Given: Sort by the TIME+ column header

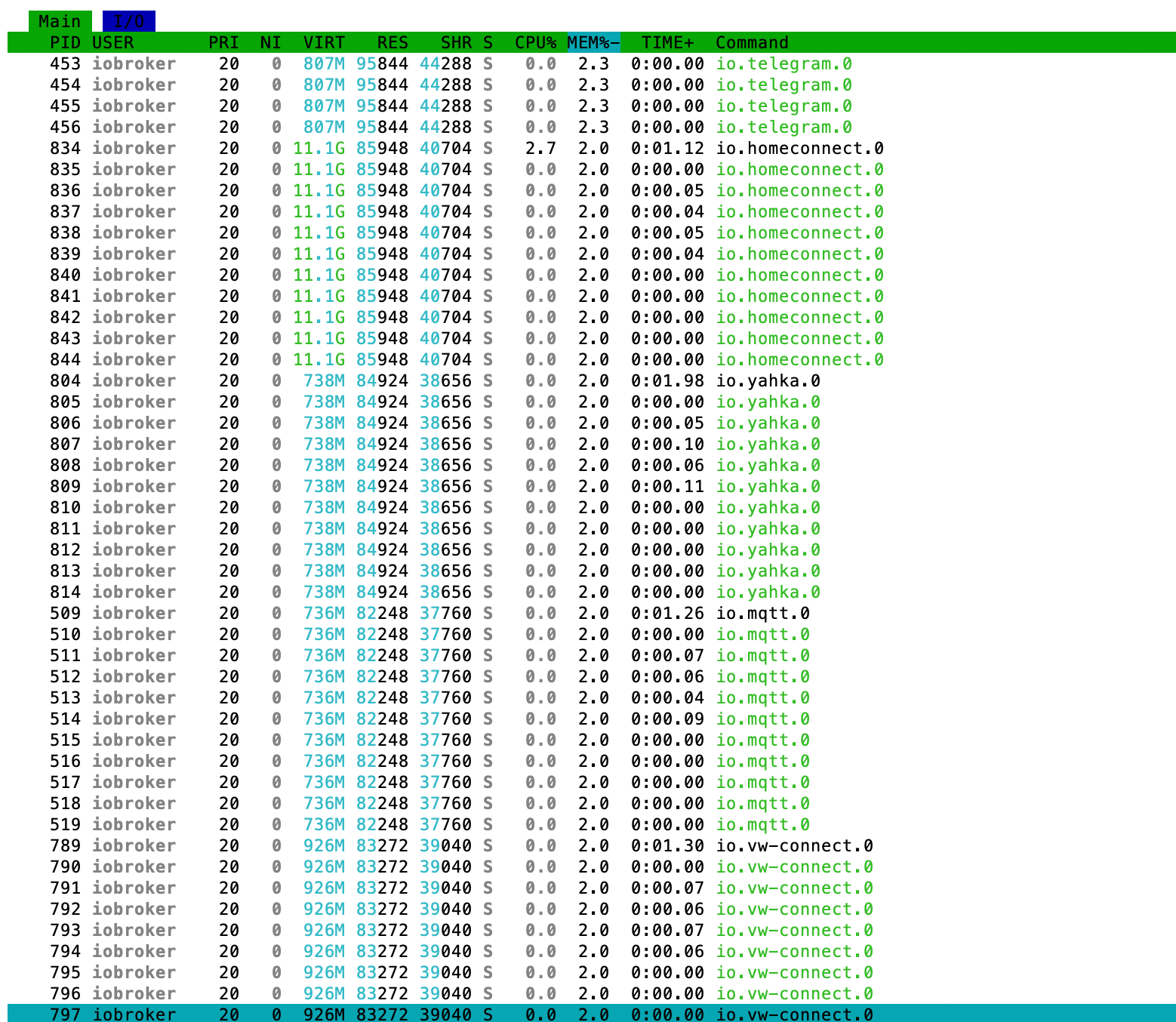Looking at the screenshot, I should (668, 42).
